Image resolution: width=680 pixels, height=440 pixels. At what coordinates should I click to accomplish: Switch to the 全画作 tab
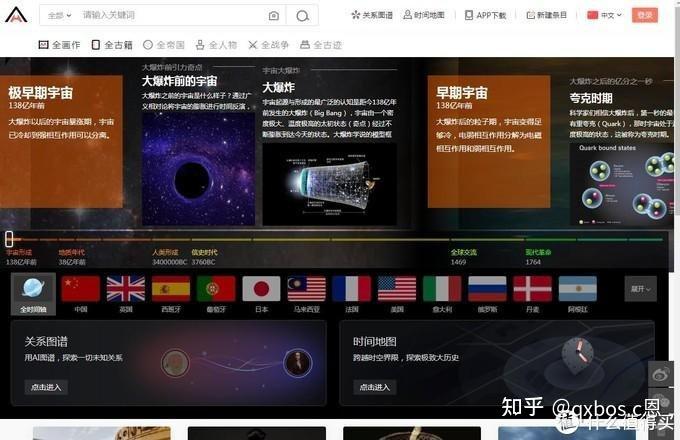tap(59, 45)
